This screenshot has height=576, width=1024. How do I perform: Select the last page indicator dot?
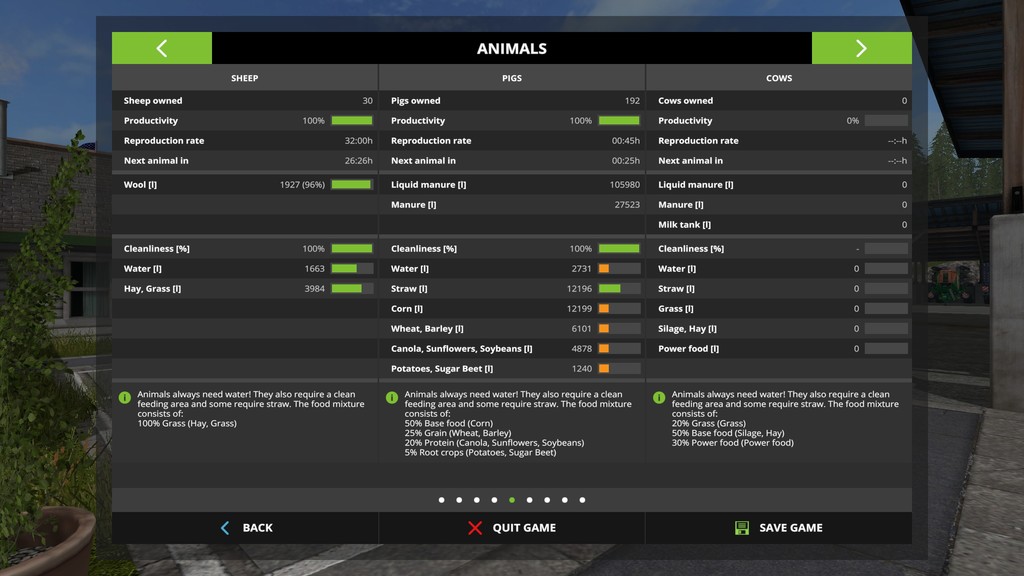pos(582,500)
